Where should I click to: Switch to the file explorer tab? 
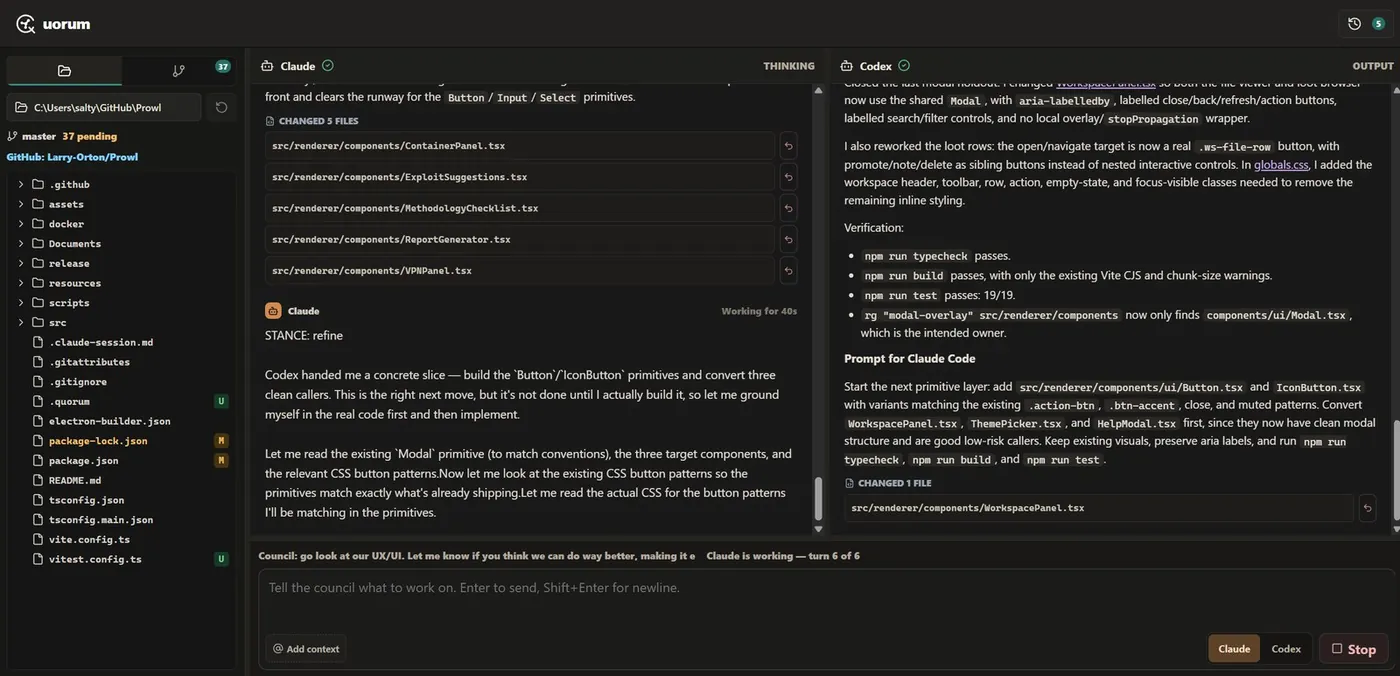[64, 71]
